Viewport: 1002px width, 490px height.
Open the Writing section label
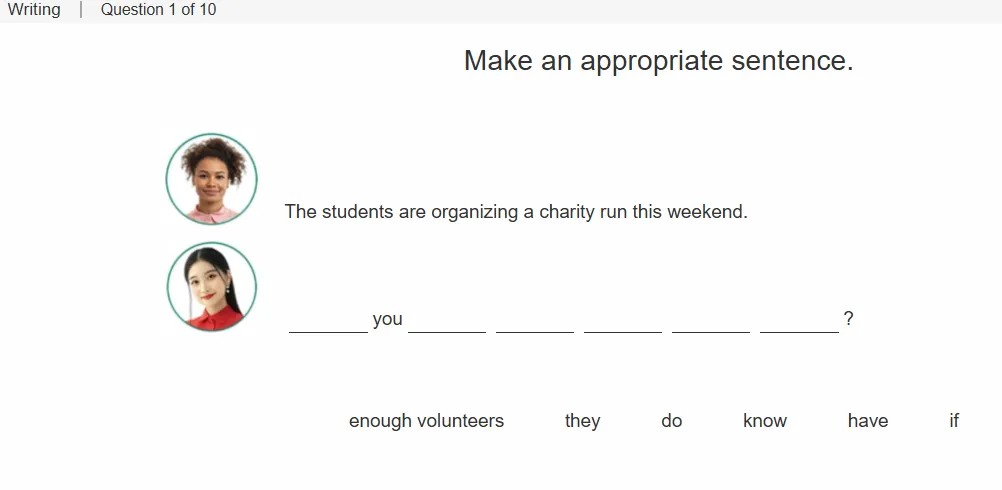pos(34,10)
